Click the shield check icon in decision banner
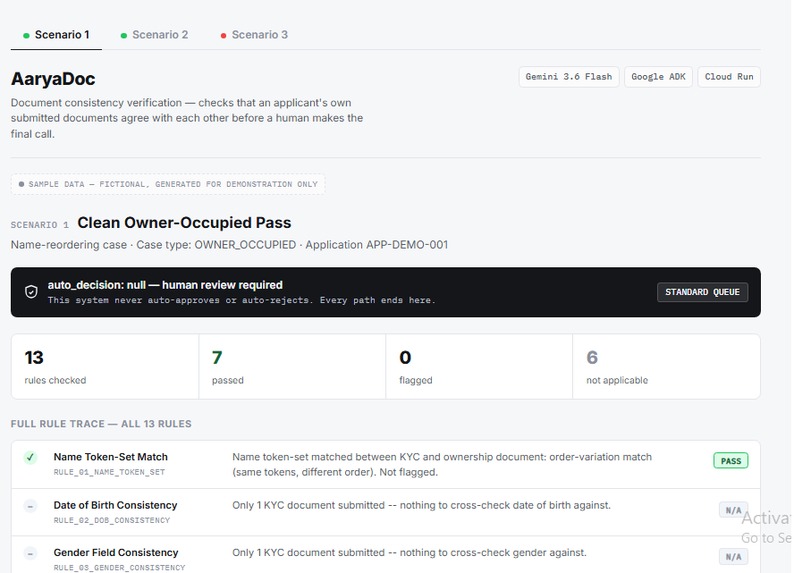 31,292
